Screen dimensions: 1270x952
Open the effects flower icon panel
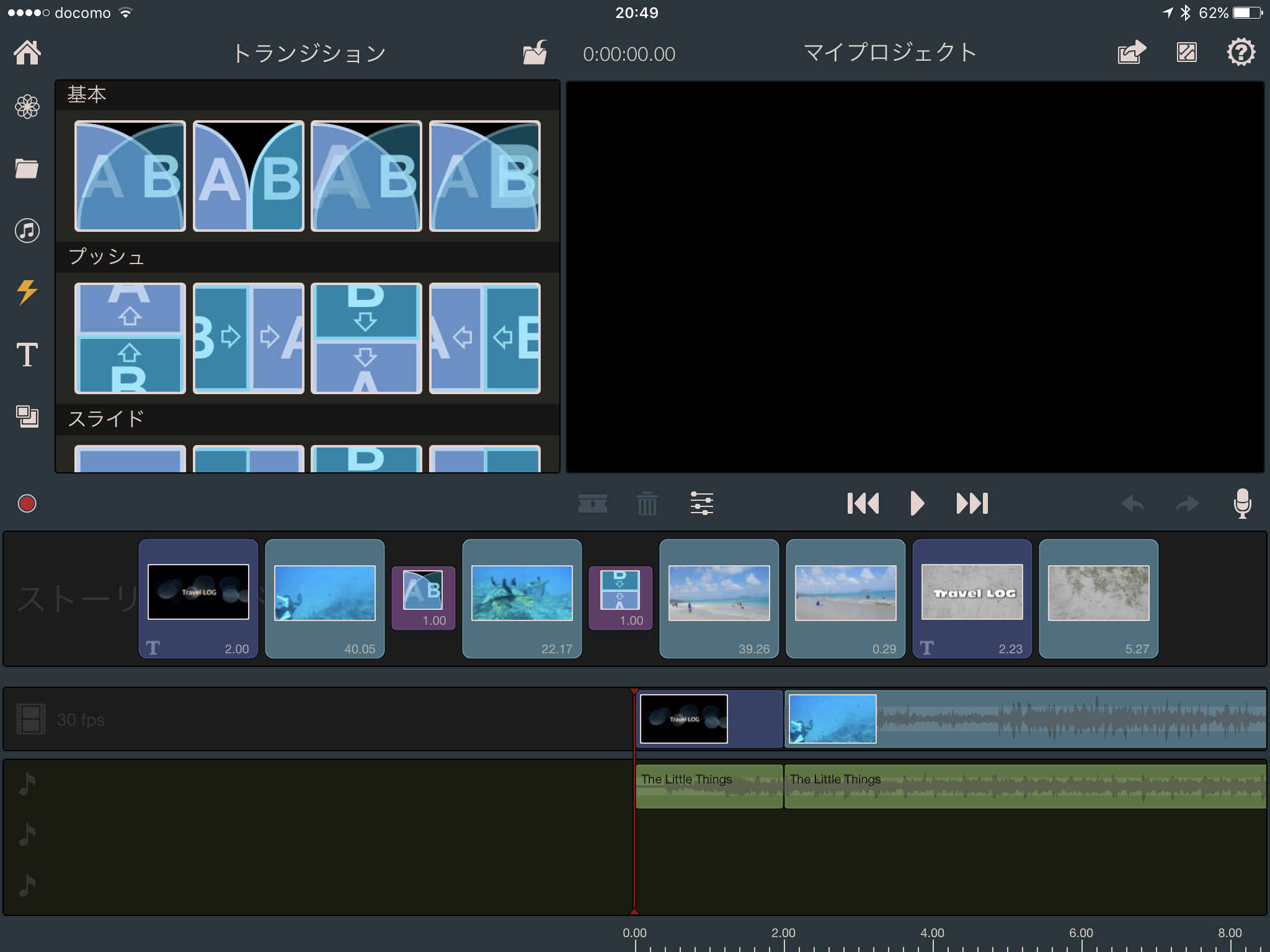coord(27,107)
